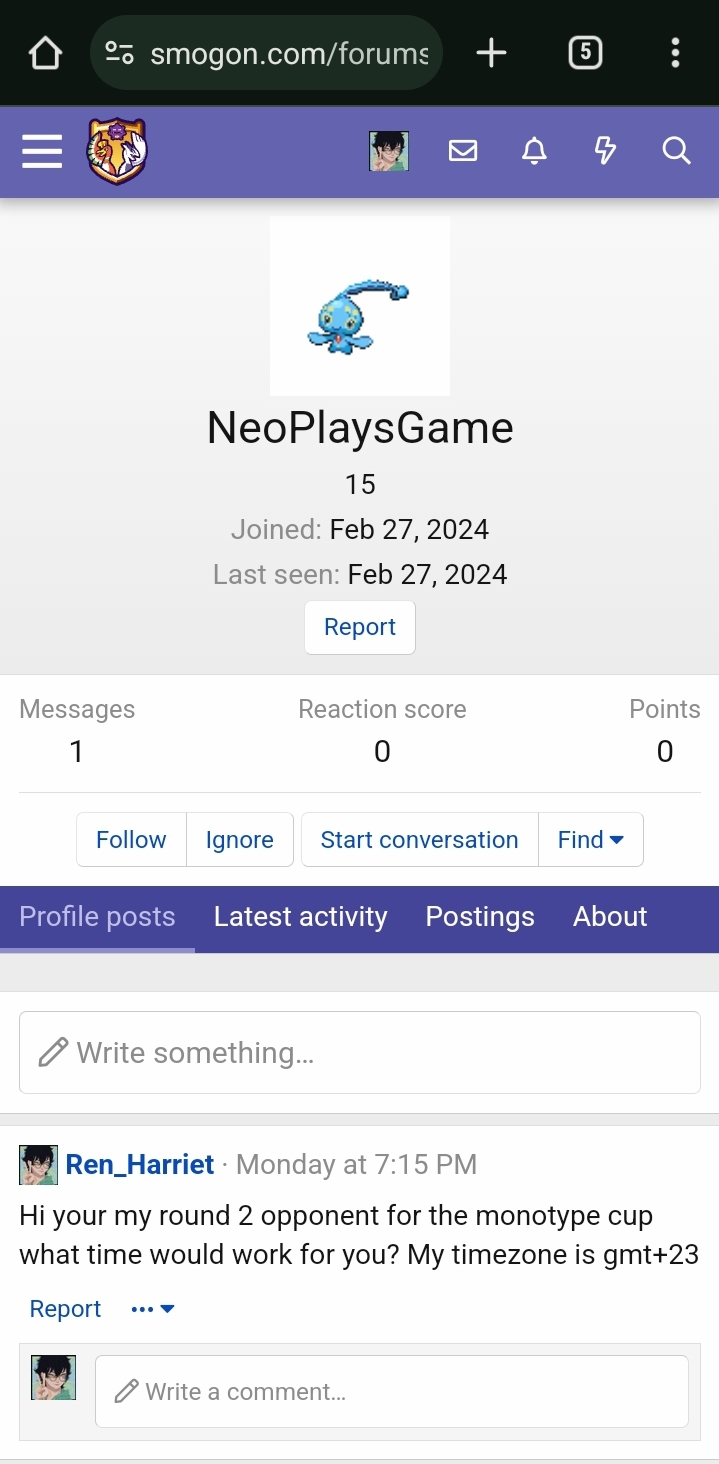The width and height of the screenshot is (719, 1464).
Task: Tap the browser home icon
Action: pos(45,53)
